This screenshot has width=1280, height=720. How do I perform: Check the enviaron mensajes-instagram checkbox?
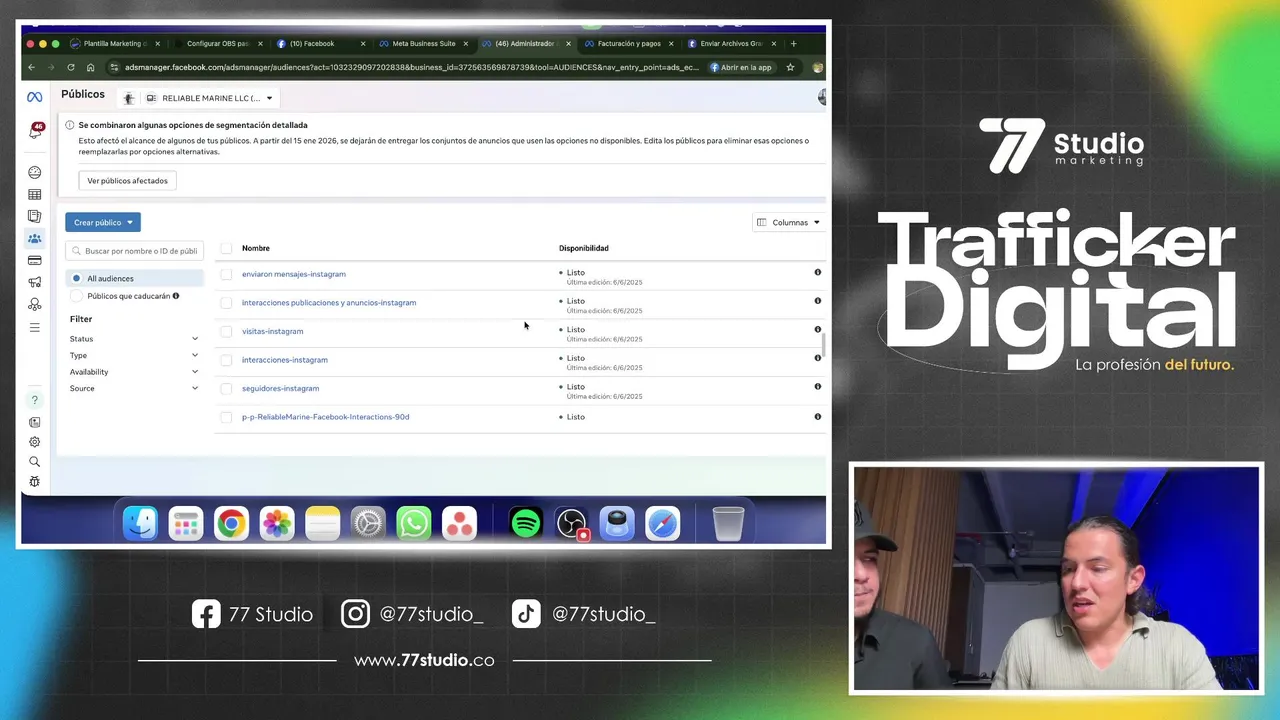point(226,274)
